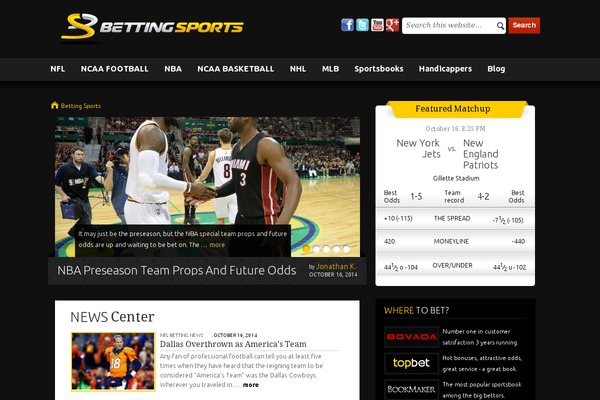Click the -440 moneyline value
Screen dimensions: 600x400
pos(518,242)
